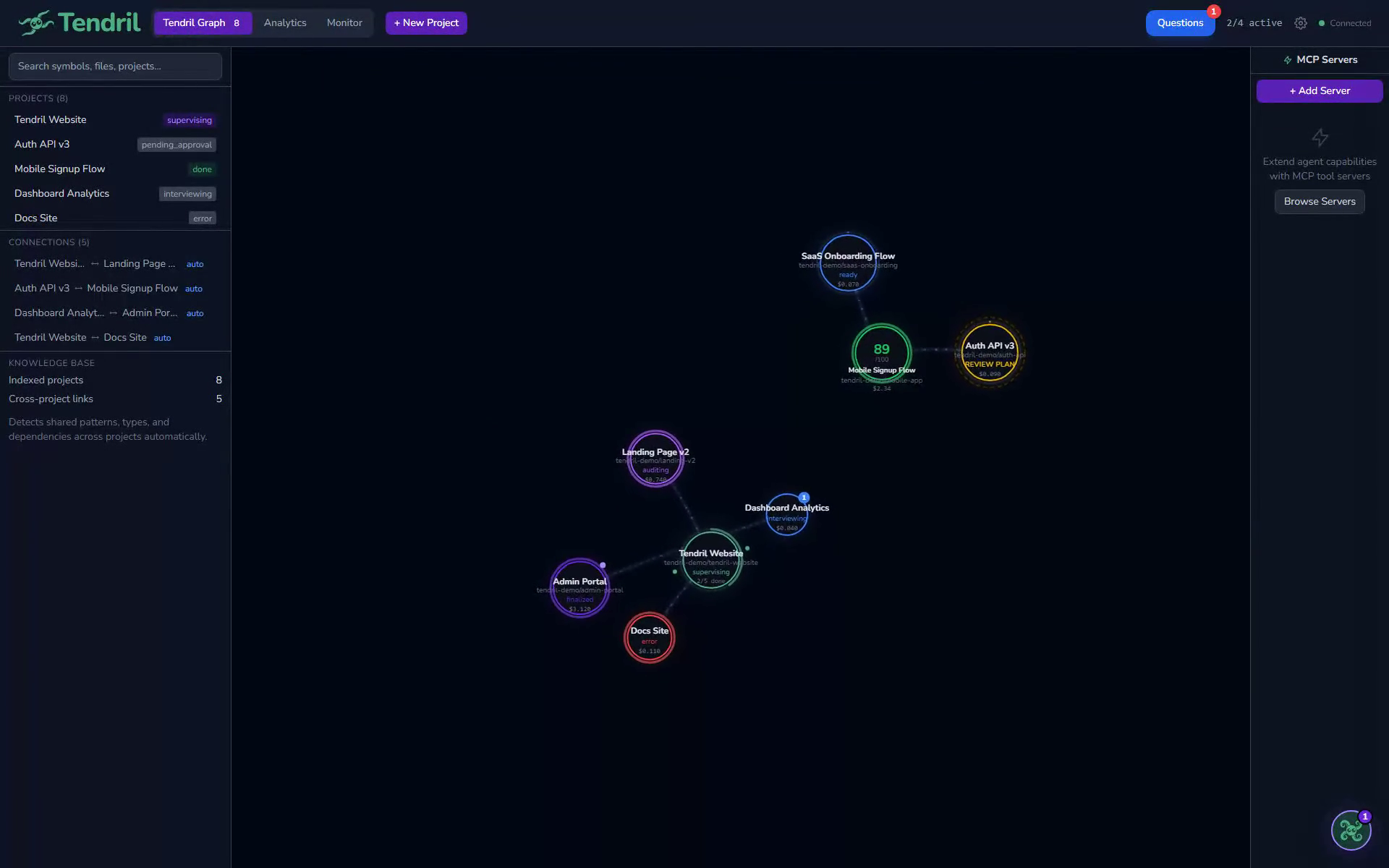Collapse the Connections section
This screenshot has width=1389, height=868.
point(49,242)
